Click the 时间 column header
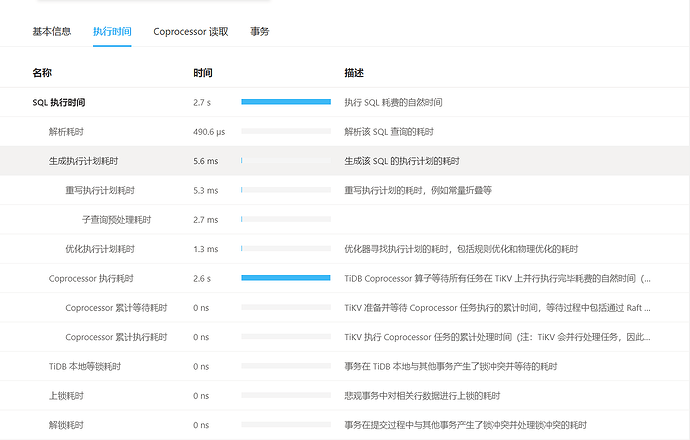Viewport: 690px width, 440px height. point(202,73)
